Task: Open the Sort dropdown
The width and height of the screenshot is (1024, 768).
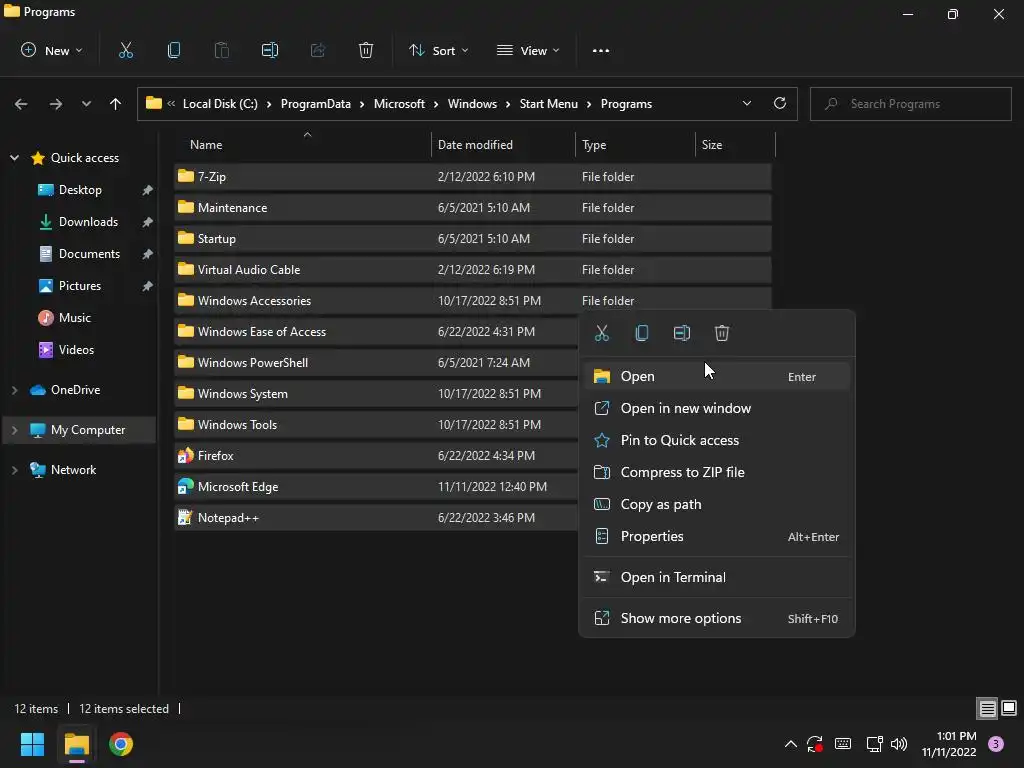Action: tap(438, 50)
